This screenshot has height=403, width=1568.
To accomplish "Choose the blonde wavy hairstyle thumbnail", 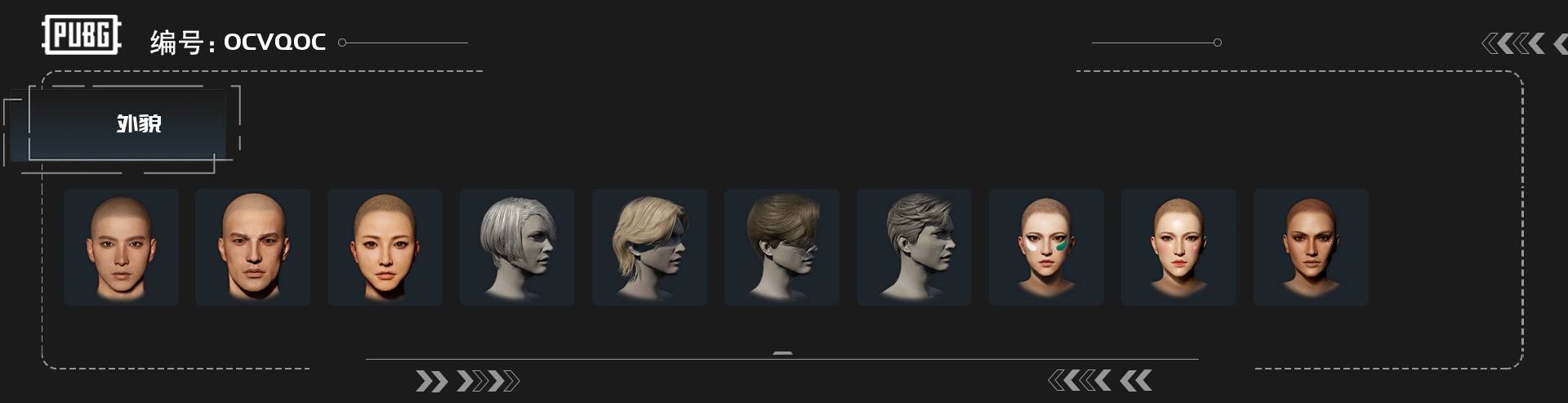I will [x=650, y=247].
